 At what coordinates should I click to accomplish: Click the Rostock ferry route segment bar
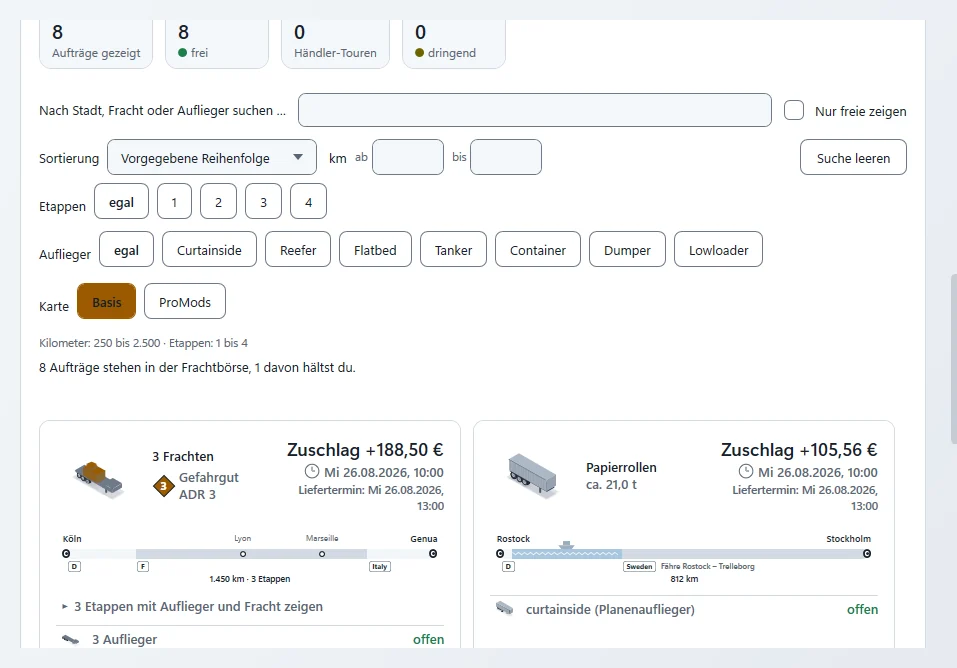tap(566, 554)
